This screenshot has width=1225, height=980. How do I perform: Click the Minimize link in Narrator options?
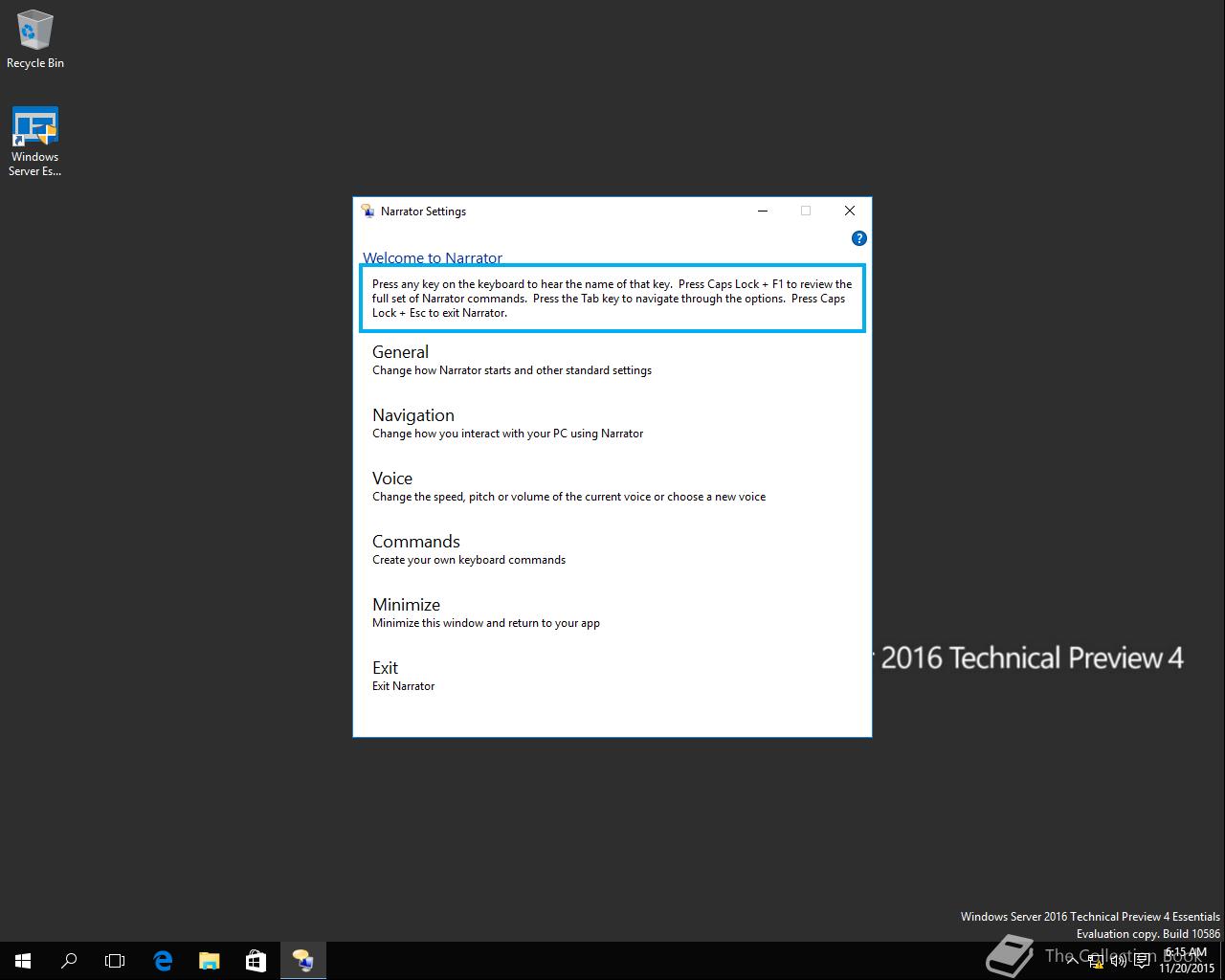[406, 605]
